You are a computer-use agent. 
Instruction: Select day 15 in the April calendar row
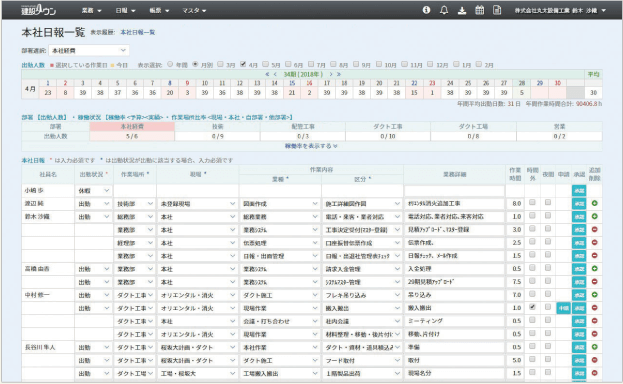coord(292,83)
